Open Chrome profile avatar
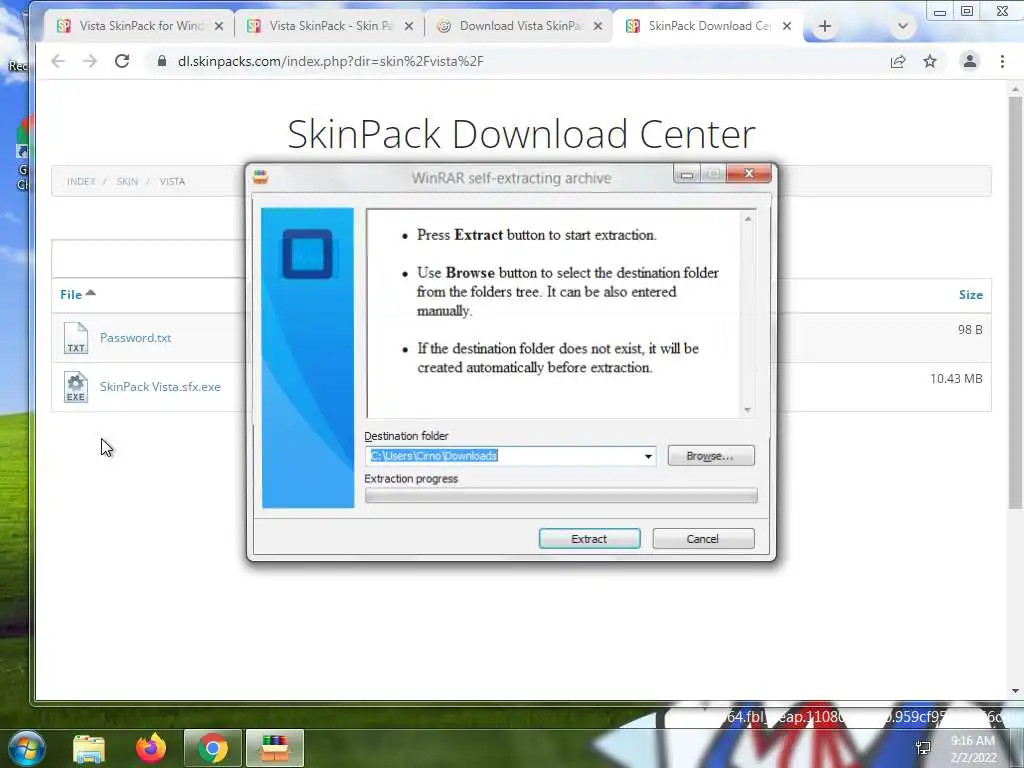Screen dimensions: 1024x768 click(970, 61)
